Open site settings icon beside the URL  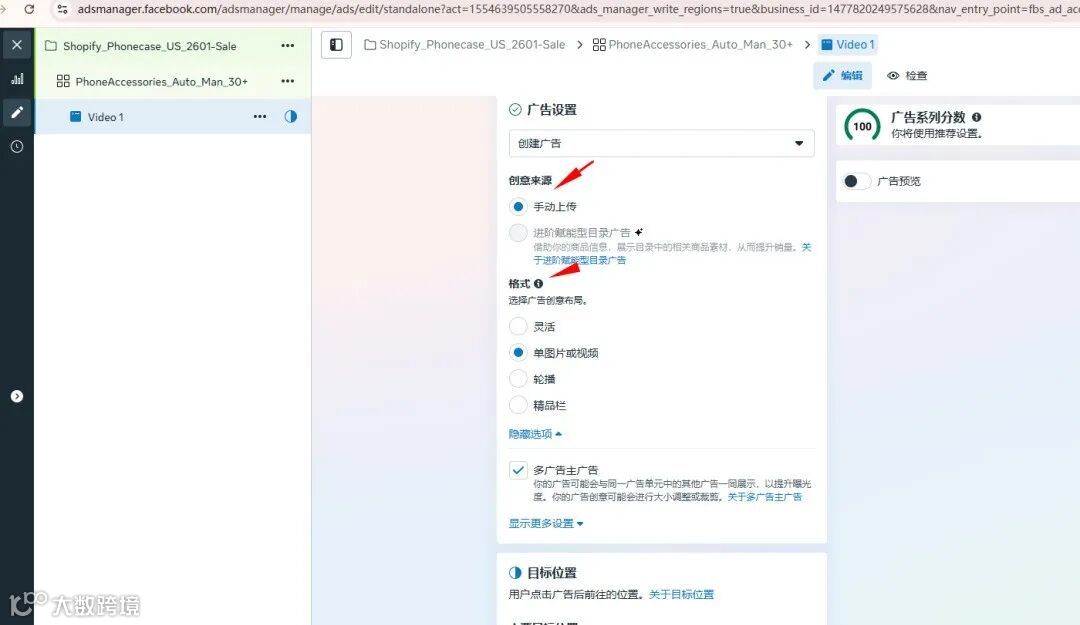(x=62, y=9)
